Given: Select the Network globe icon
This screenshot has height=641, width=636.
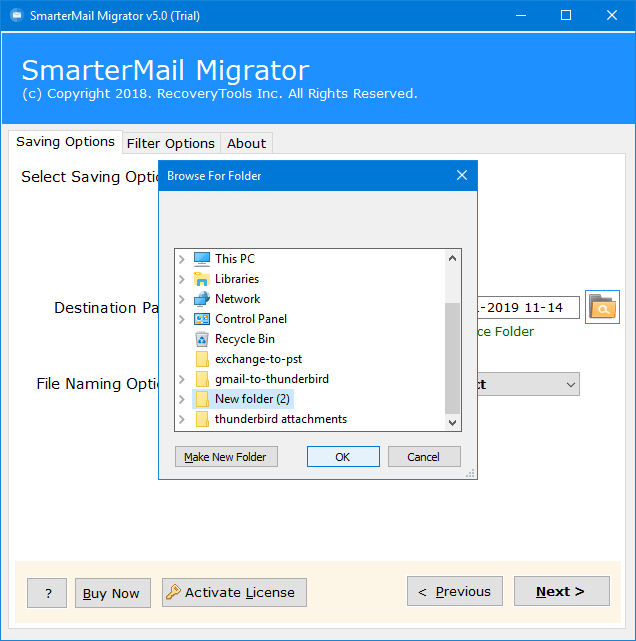Looking at the screenshot, I should click(x=202, y=299).
